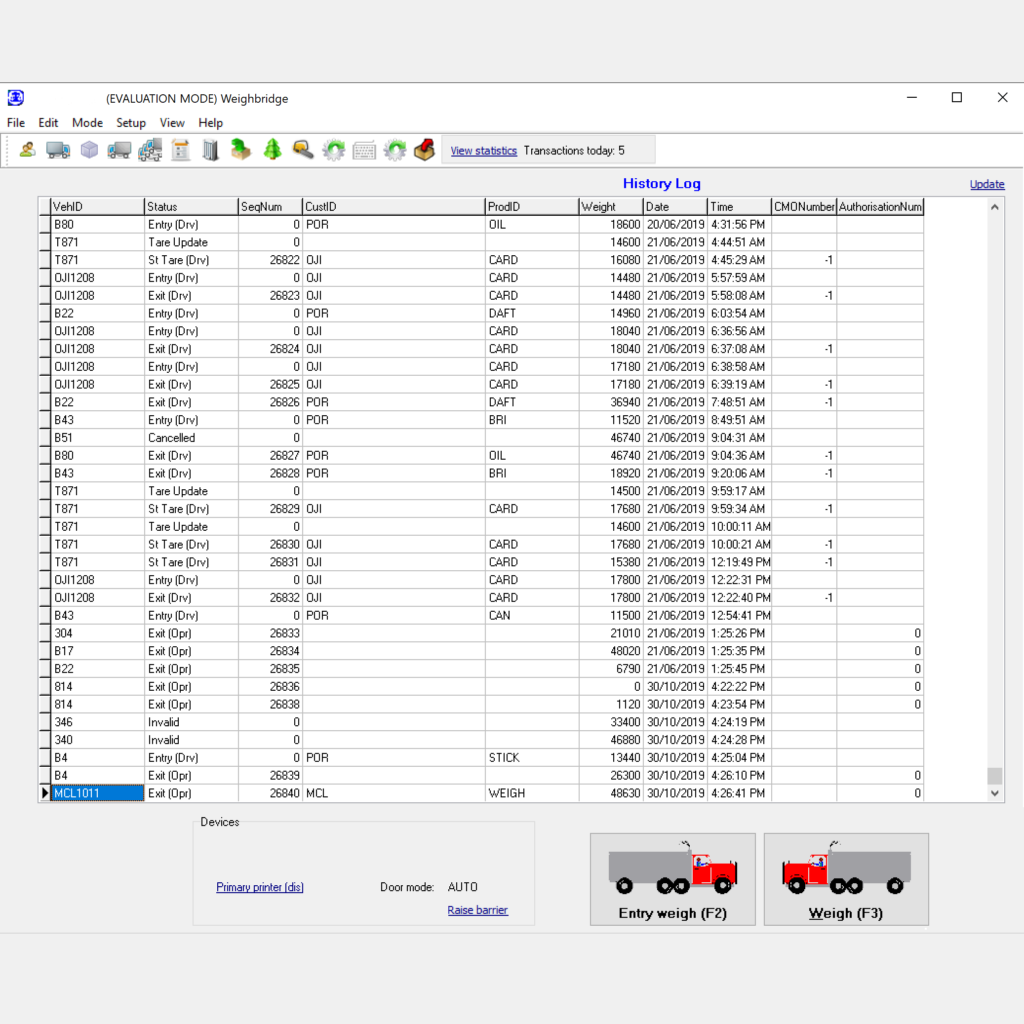1024x1024 pixels.
Task: Open the transactions clipboard icon
Action: pyautogui.click(x=181, y=149)
